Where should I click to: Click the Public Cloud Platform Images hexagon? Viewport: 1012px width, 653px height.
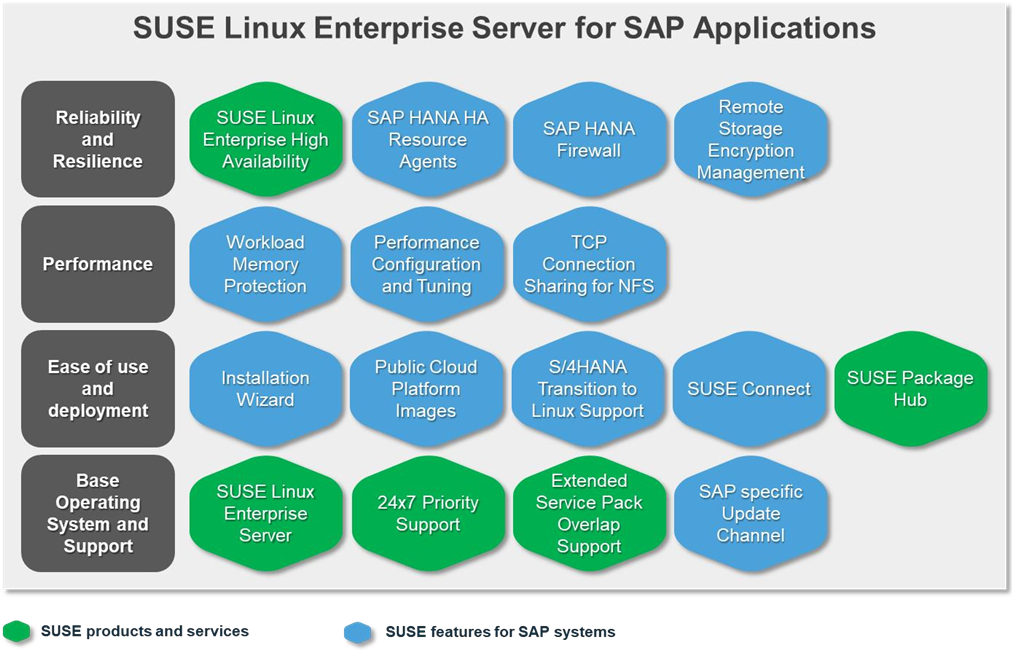tap(426, 388)
